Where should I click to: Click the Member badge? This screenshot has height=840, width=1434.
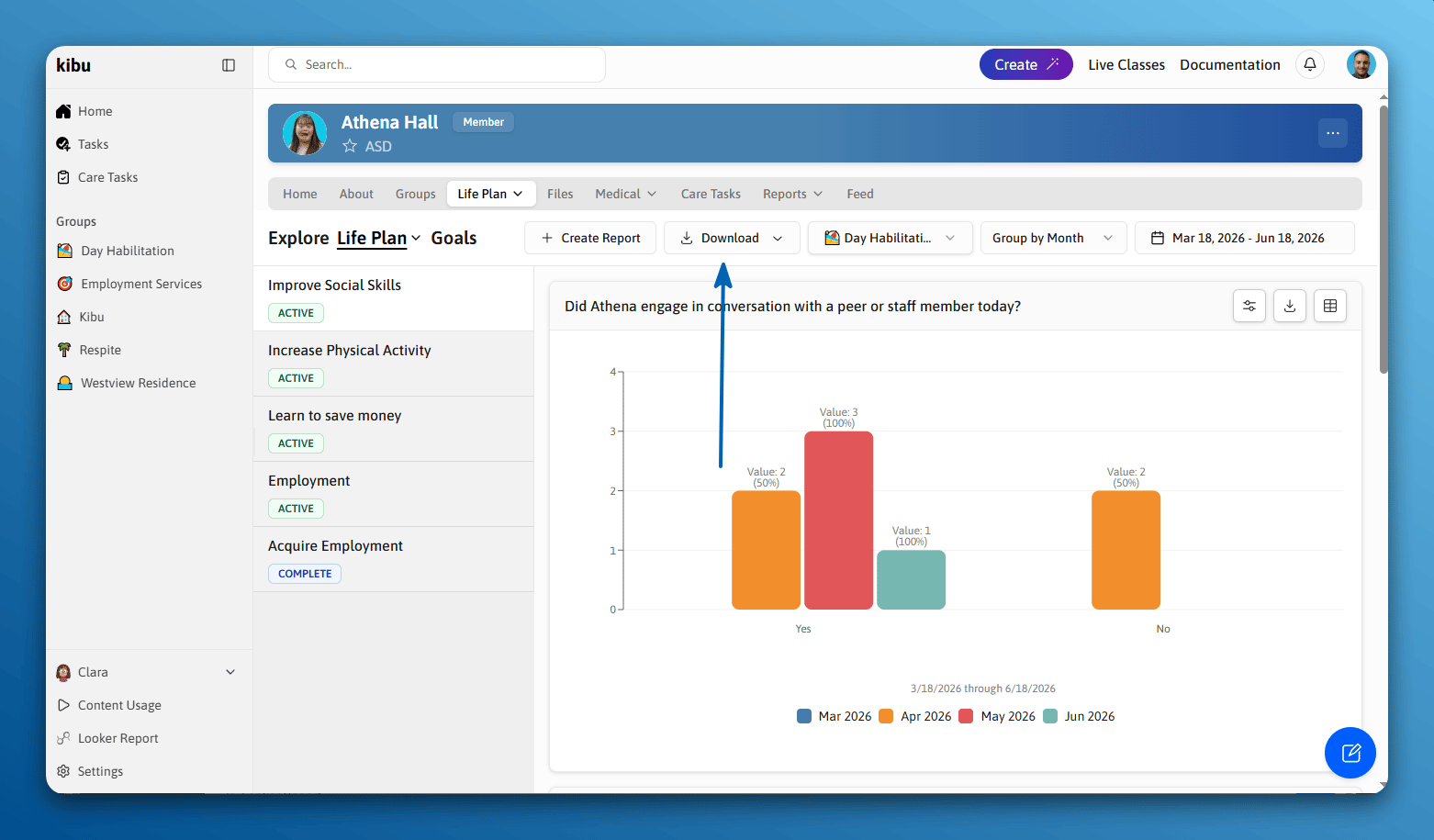click(x=483, y=122)
